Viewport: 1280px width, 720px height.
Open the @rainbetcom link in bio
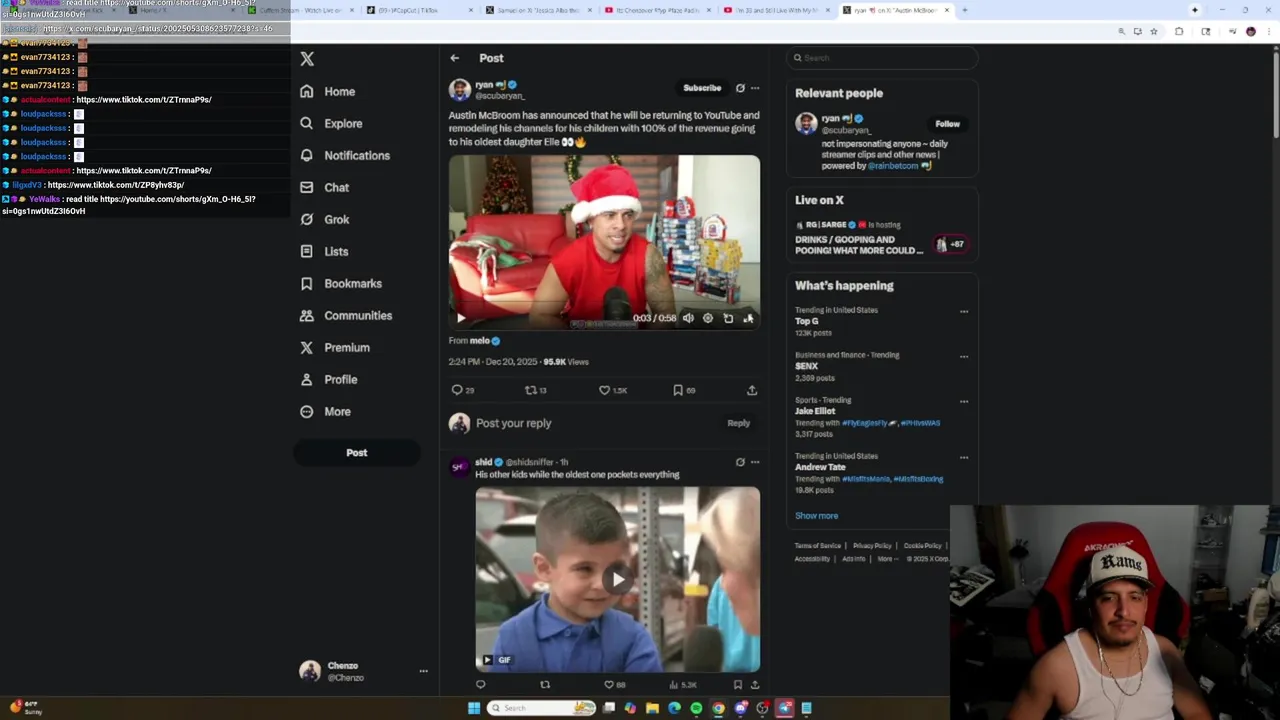click(x=892, y=166)
